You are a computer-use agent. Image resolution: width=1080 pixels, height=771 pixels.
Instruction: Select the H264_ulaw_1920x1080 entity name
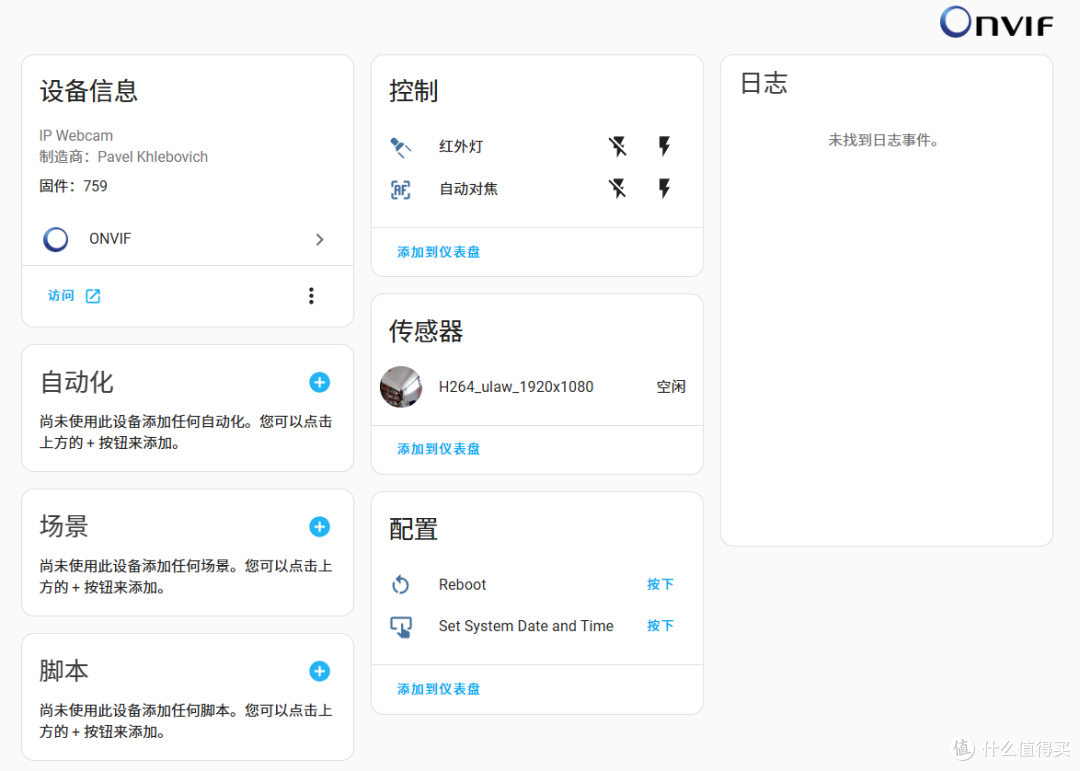click(x=516, y=387)
